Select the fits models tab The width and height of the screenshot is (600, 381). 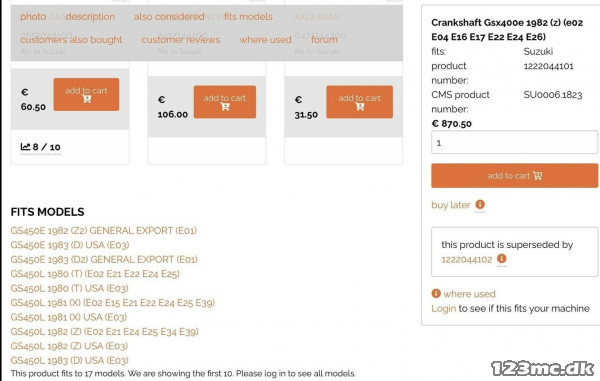click(x=248, y=17)
